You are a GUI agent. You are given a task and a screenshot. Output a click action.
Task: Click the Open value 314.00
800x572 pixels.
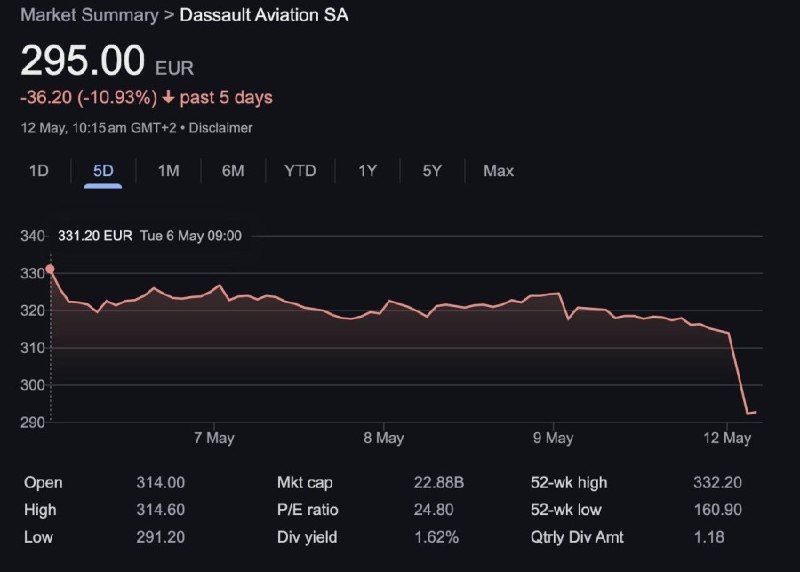(161, 483)
